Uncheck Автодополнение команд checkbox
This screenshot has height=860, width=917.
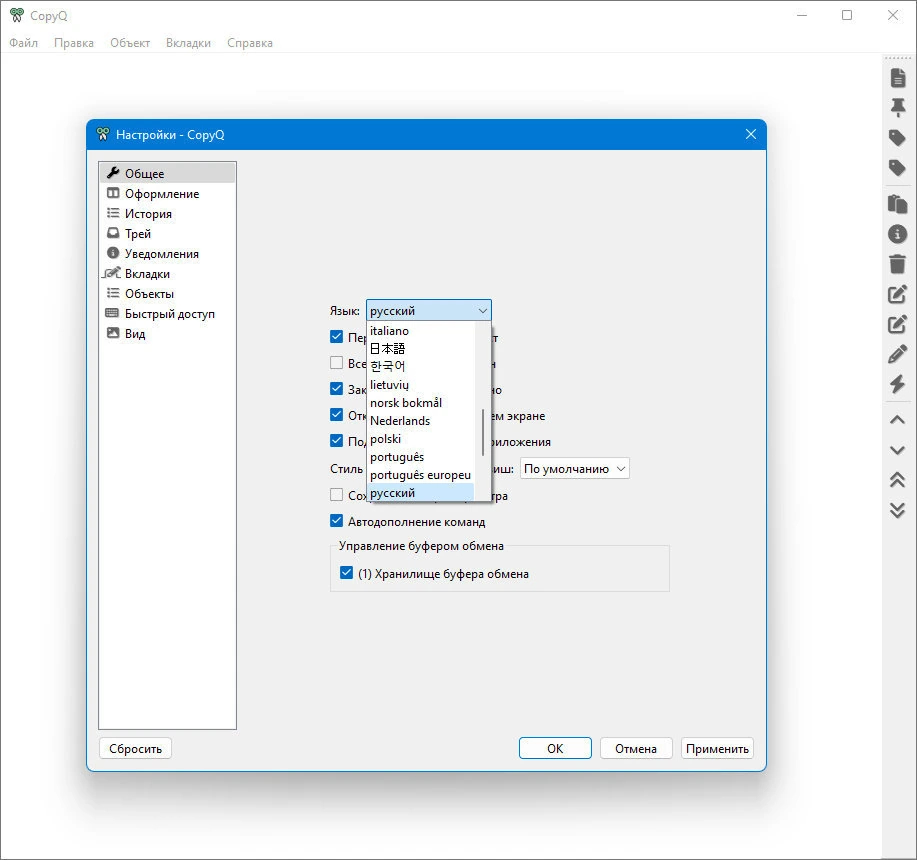coord(336,521)
